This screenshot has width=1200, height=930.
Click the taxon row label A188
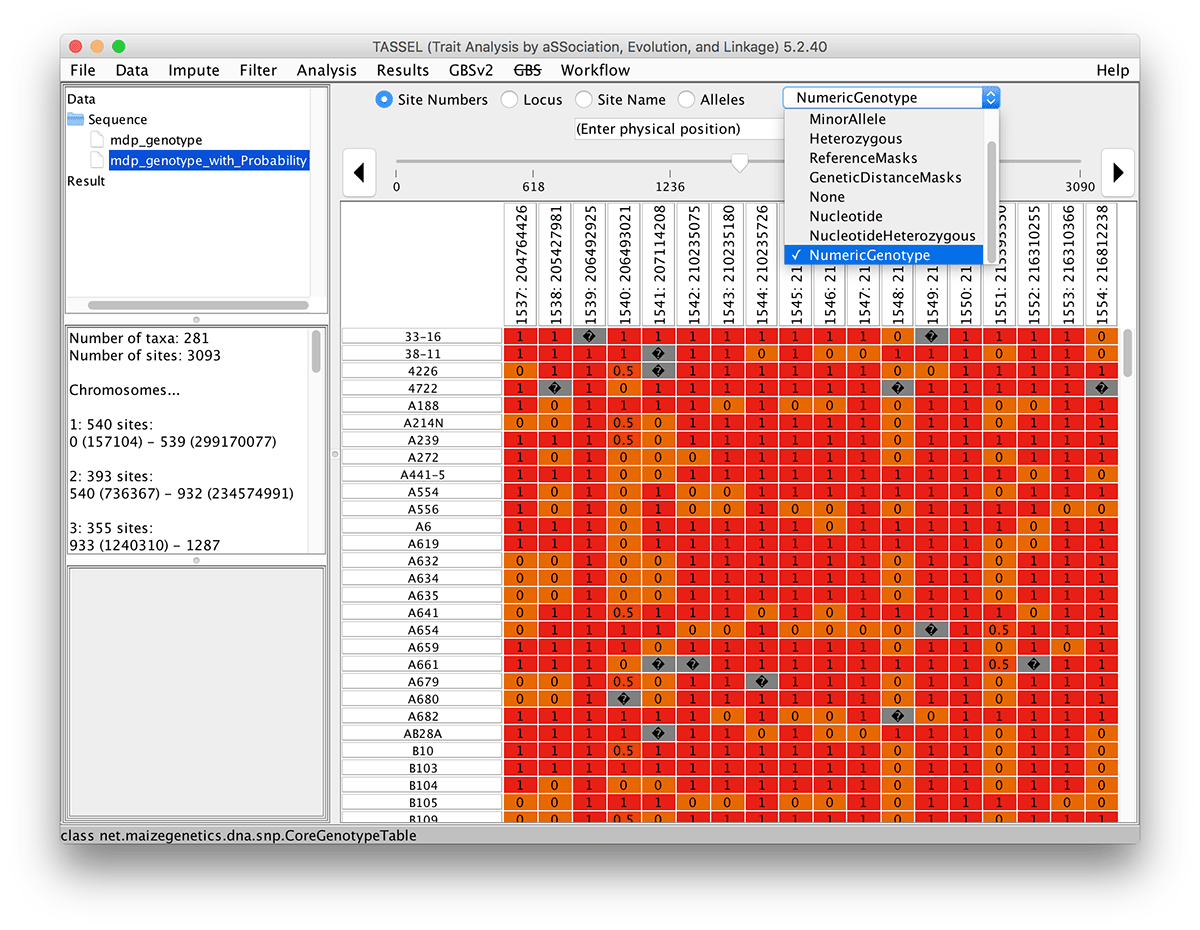[420, 405]
